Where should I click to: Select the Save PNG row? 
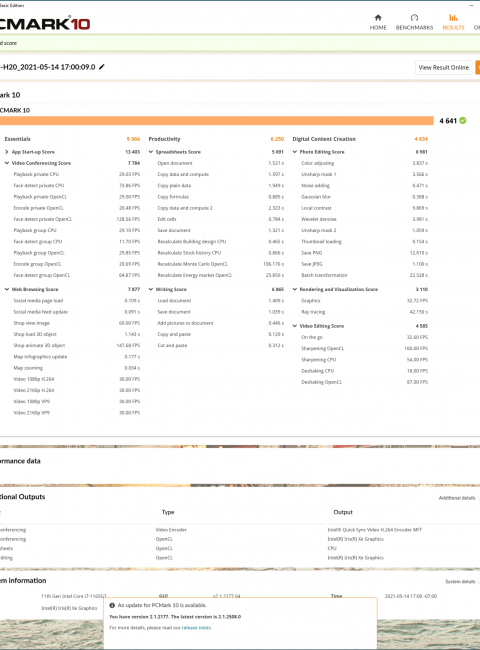[364, 253]
